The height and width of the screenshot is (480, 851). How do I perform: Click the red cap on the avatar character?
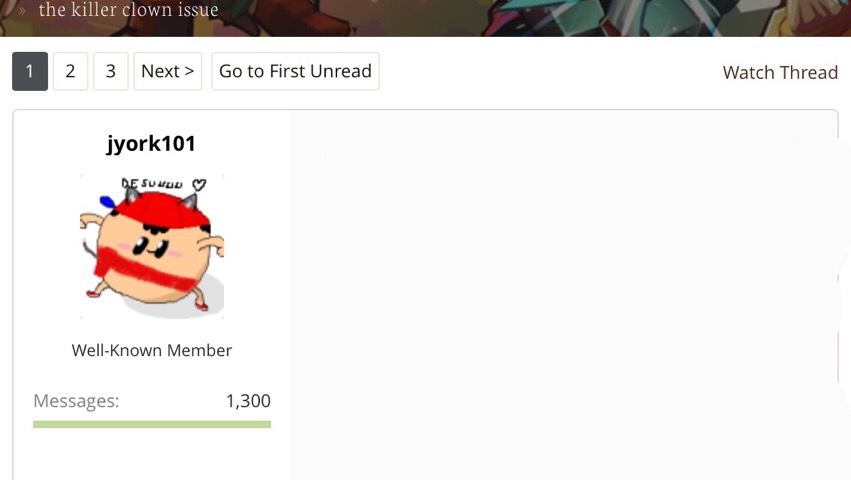pyautogui.click(x=162, y=211)
